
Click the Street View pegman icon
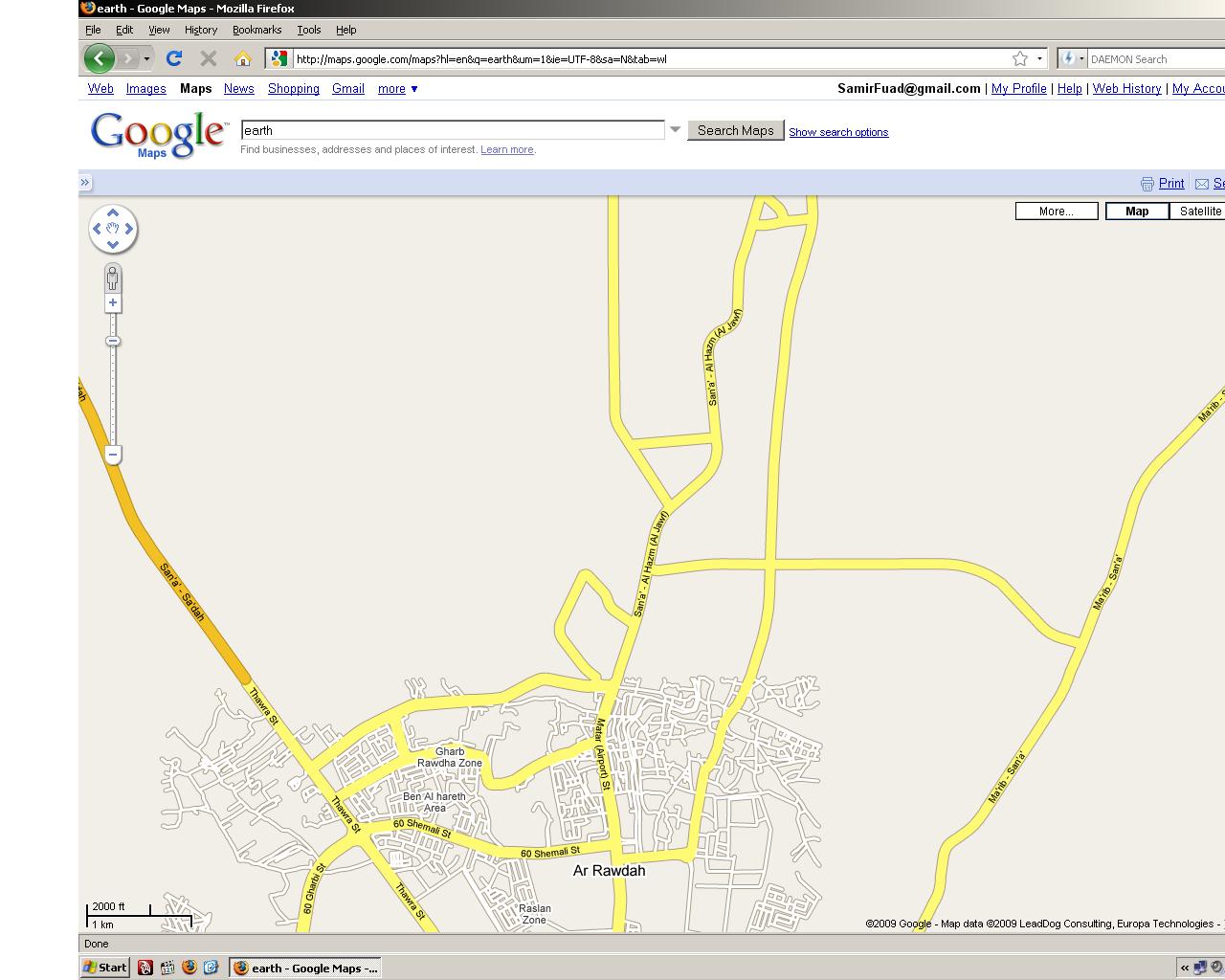[x=113, y=278]
